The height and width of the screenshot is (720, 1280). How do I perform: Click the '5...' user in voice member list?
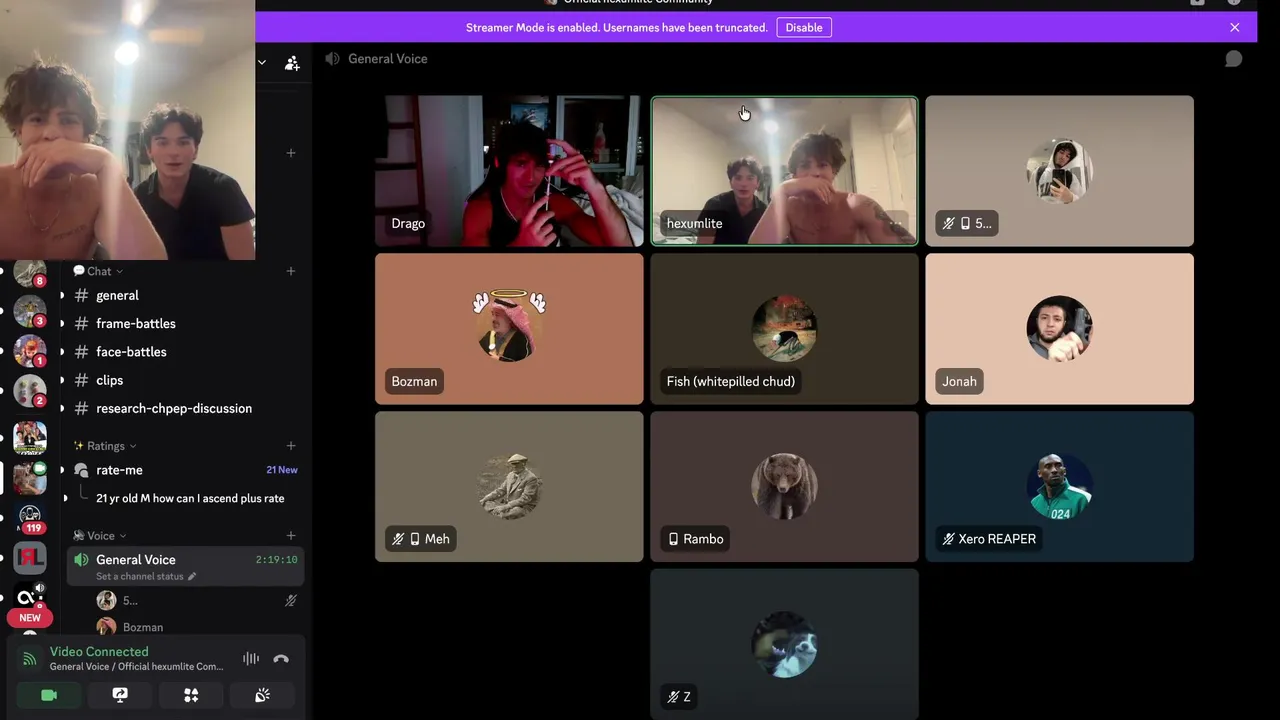(x=130, y=601)
